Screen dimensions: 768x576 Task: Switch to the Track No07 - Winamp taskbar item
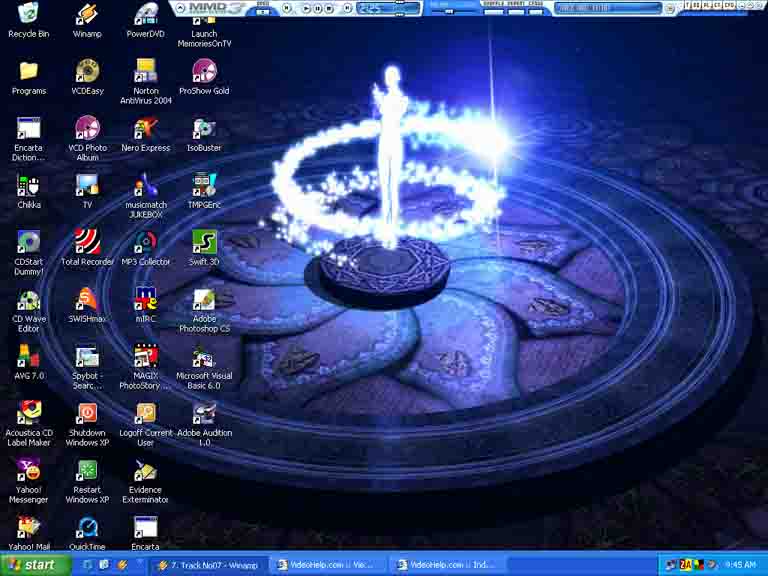(211, 565)
